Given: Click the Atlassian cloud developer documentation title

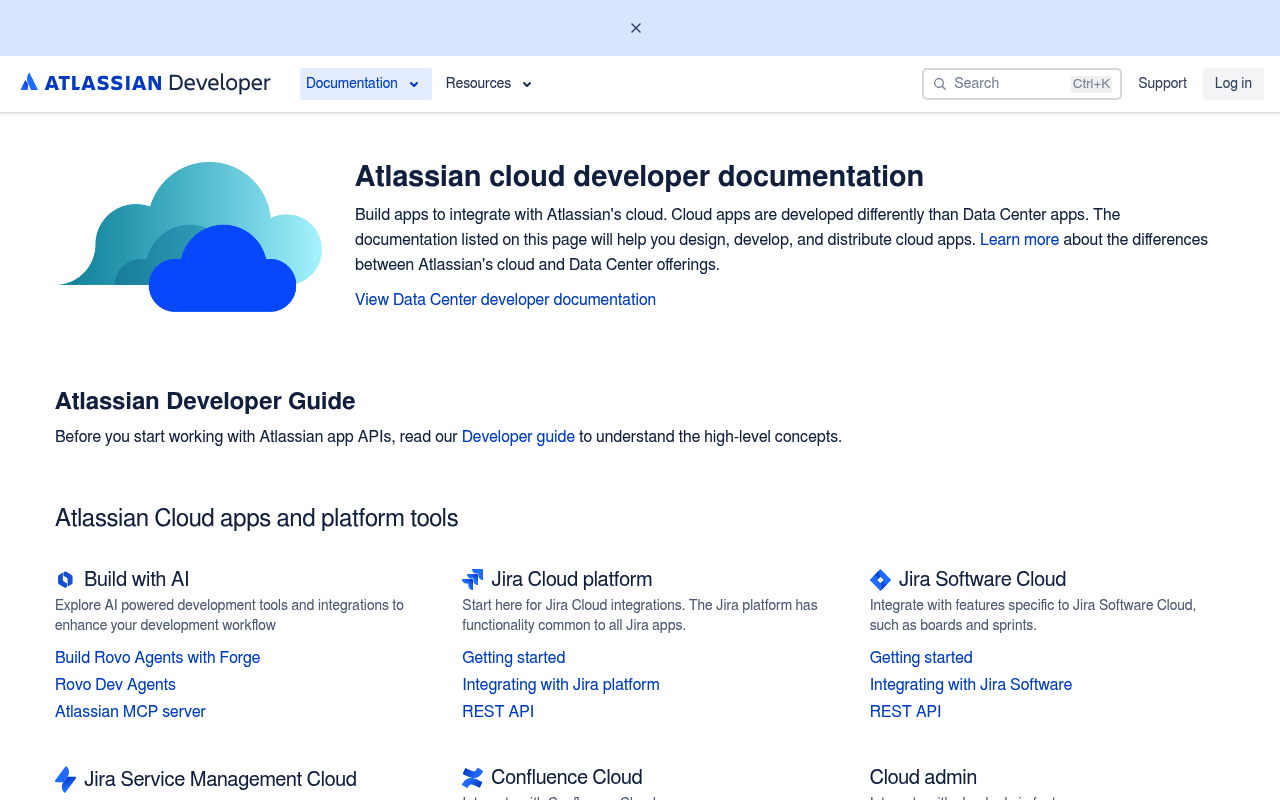Looking at the screenshot, I should 639,176.
